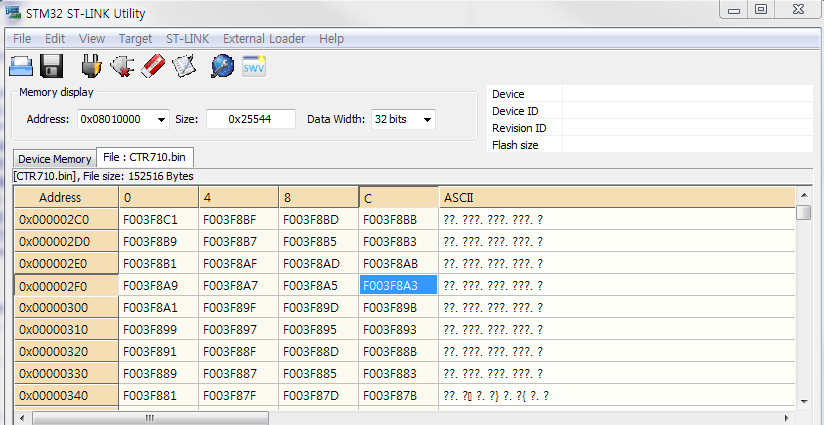Click cell F003F89B
The image size is (824, 425).
[x=399, y=307]
